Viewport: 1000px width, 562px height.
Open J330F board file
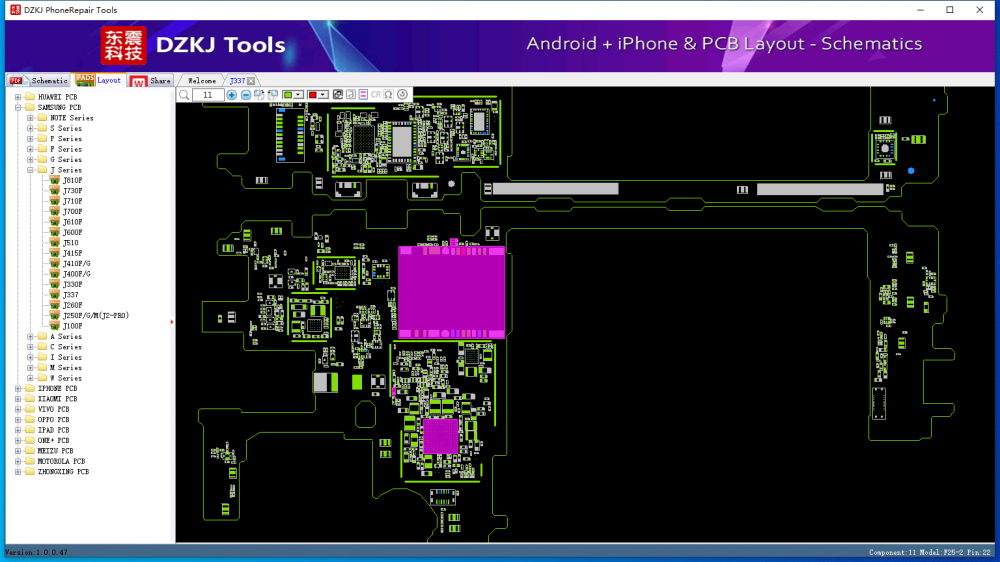point(72,285)
